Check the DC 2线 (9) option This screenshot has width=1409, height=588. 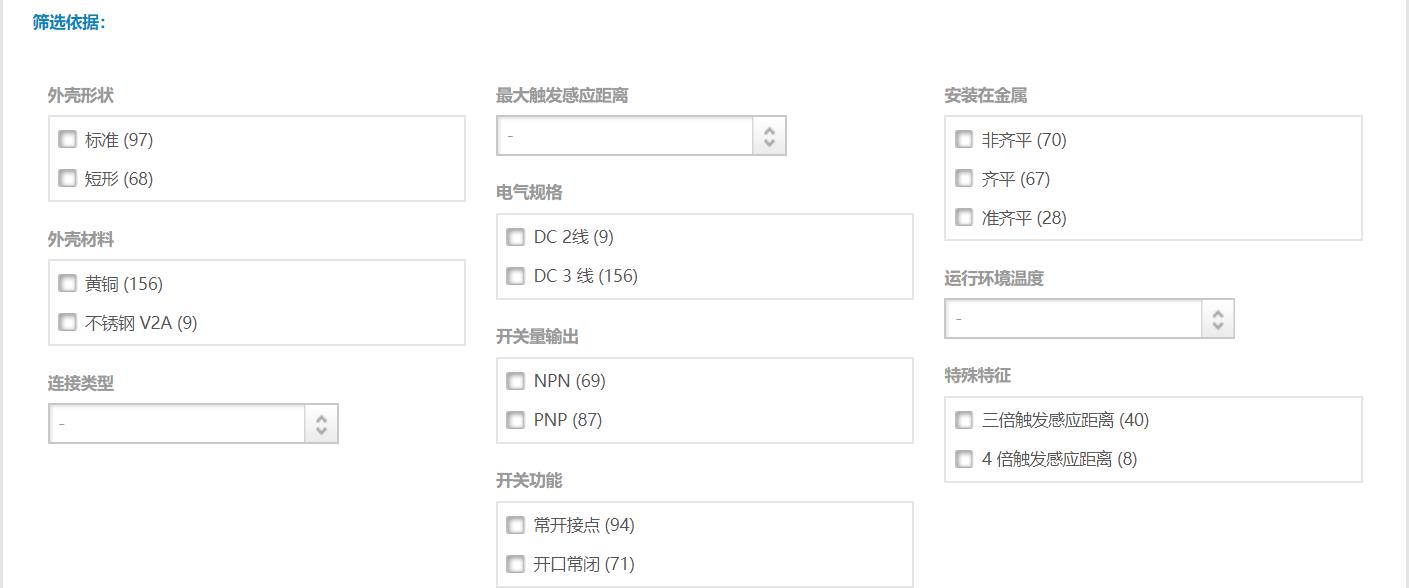click(515, 237)
